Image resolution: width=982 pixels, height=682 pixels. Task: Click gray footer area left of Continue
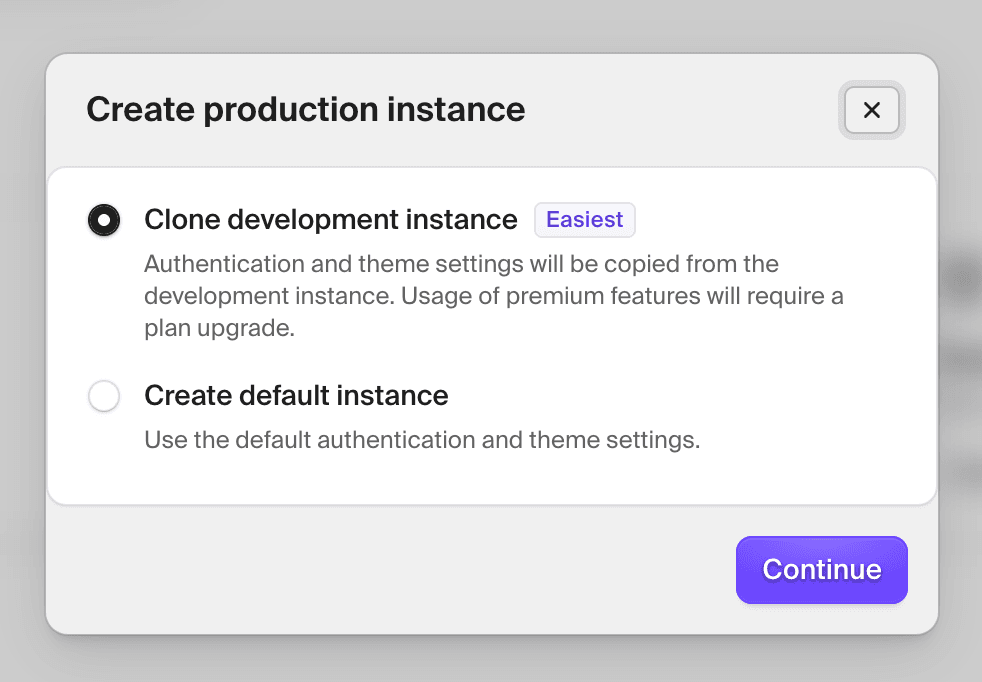coord(400,570)
